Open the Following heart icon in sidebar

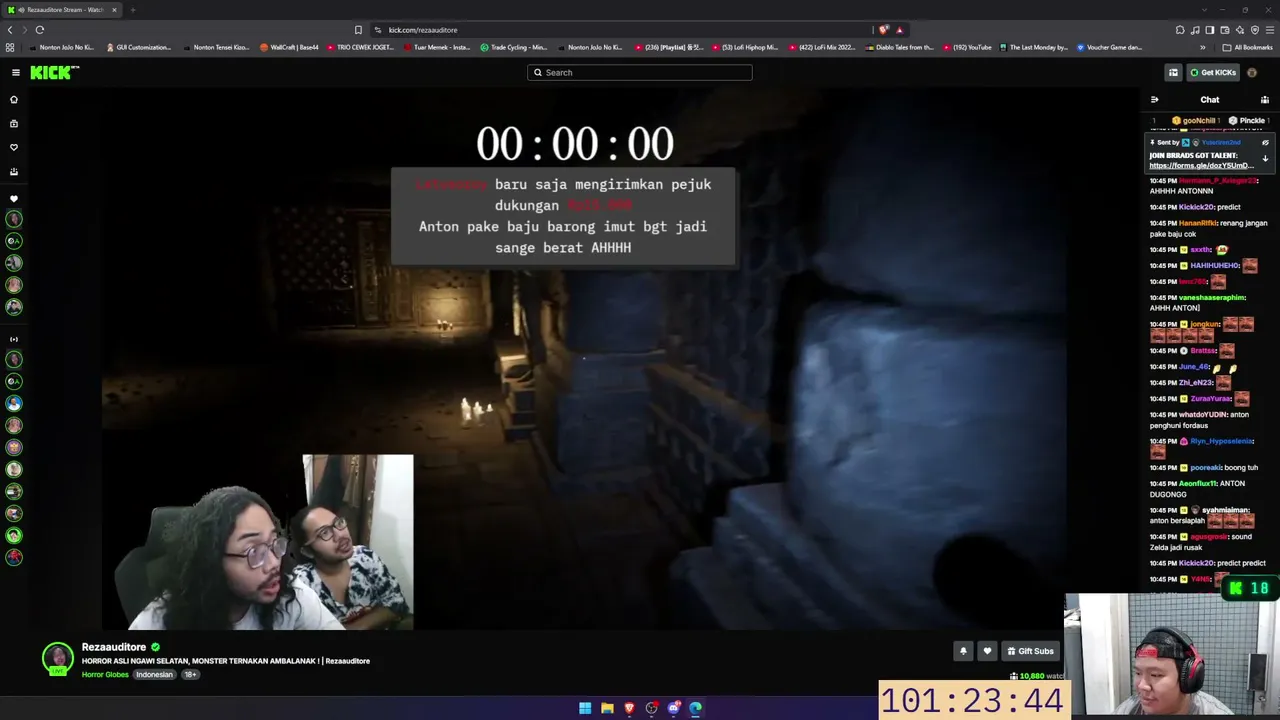tap(14, 147)
